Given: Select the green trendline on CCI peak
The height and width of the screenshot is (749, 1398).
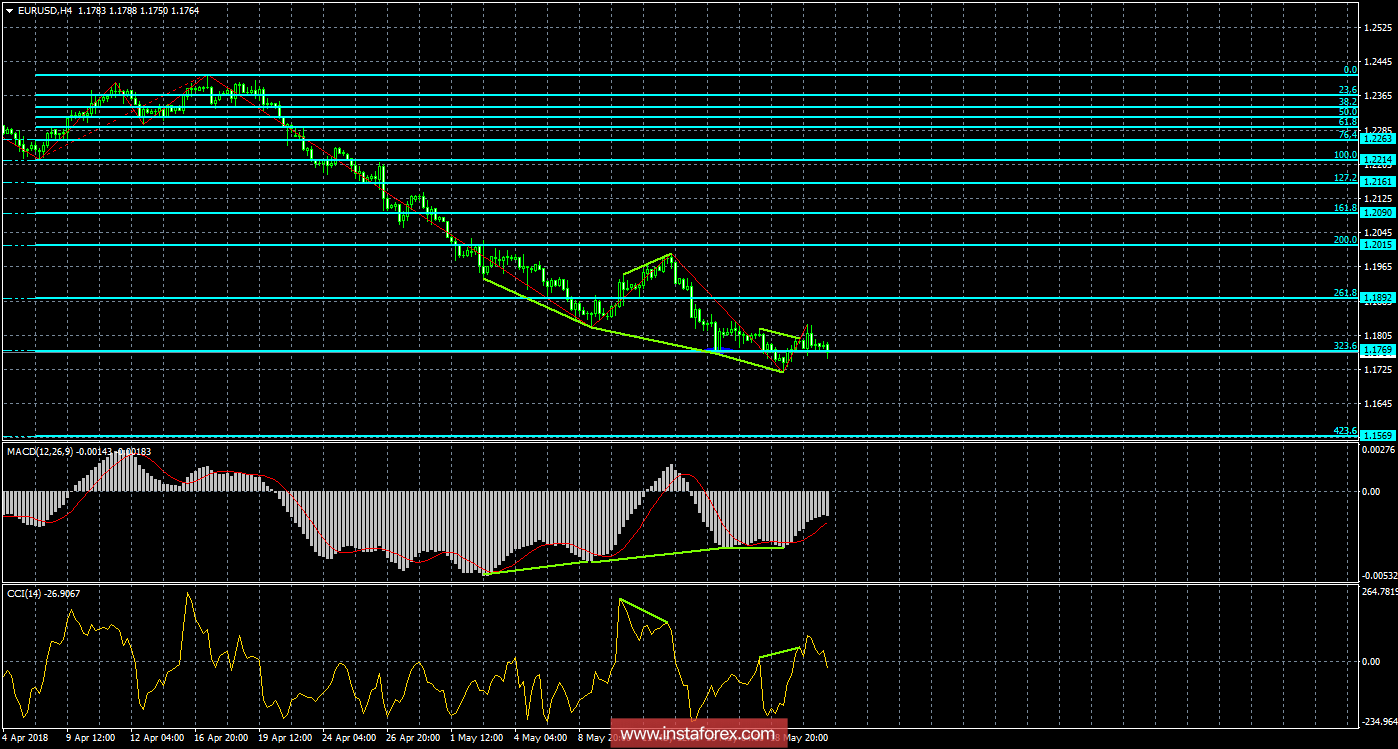Looking at the screenshot, I should coord(644,611).
